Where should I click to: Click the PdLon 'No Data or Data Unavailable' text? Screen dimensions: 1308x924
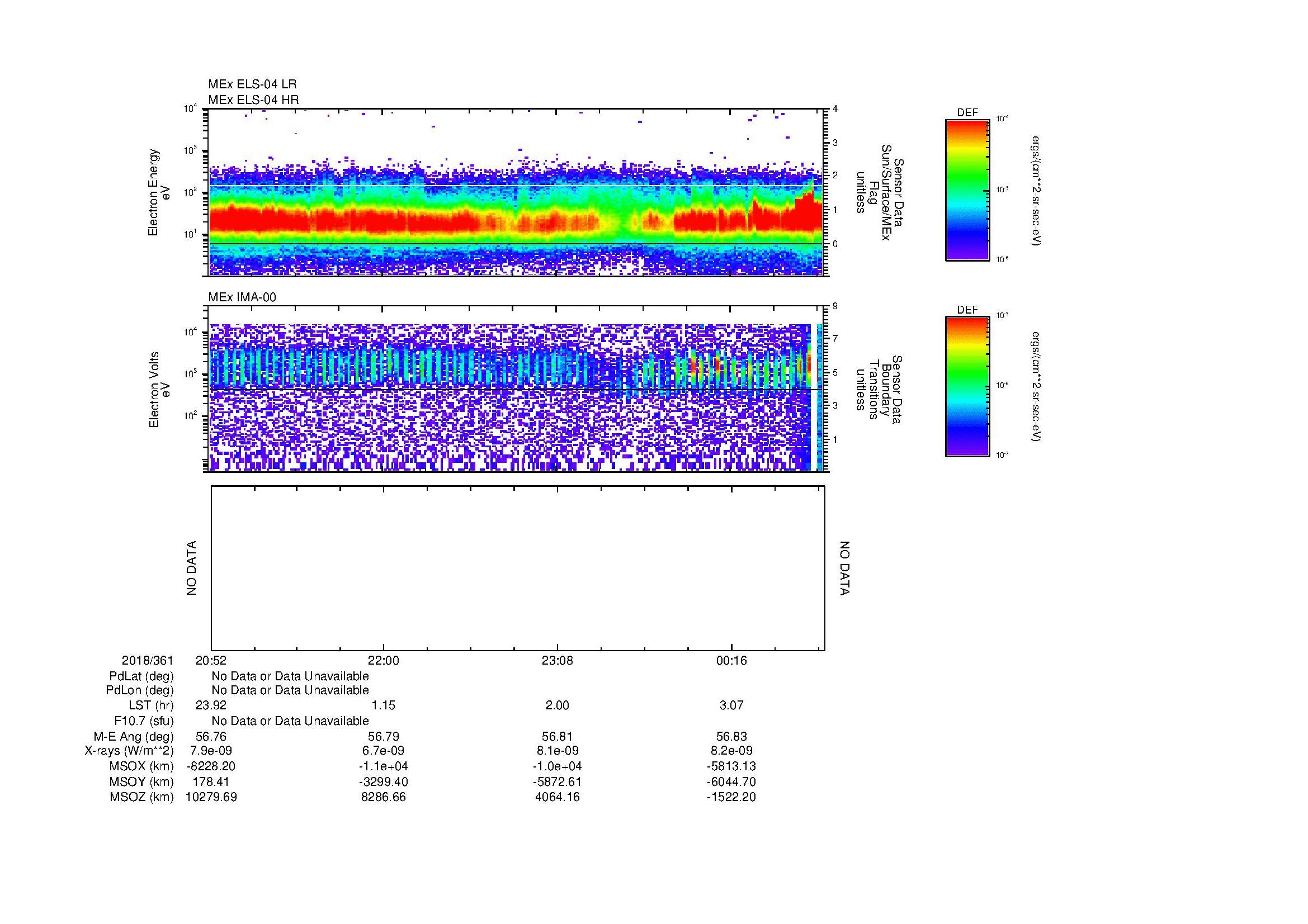coord(290,690)
